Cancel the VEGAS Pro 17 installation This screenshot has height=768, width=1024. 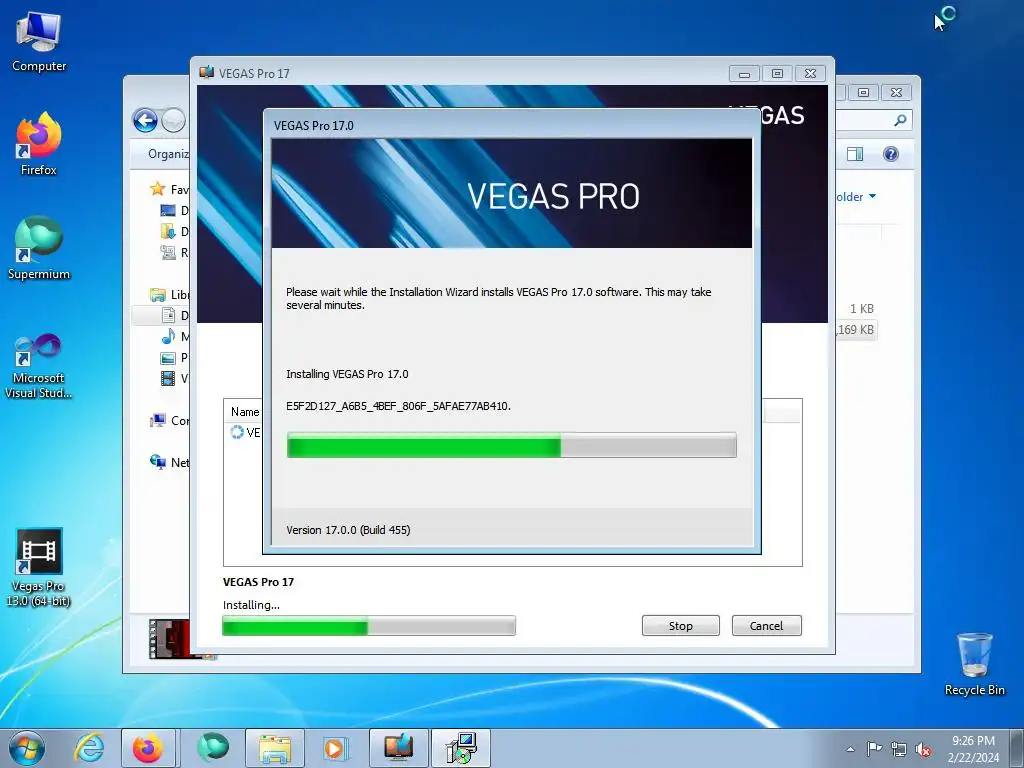pyautogui.click(x=766, y=626)
